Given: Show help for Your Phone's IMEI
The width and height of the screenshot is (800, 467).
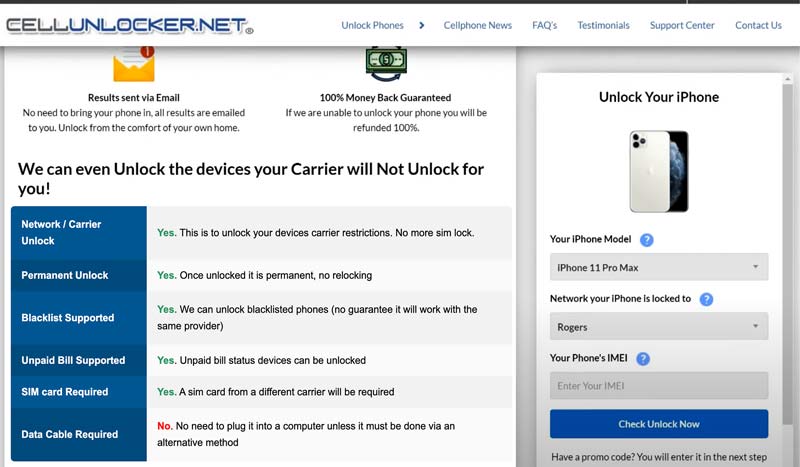Looking at the screenshot, I should click(643, 359).
